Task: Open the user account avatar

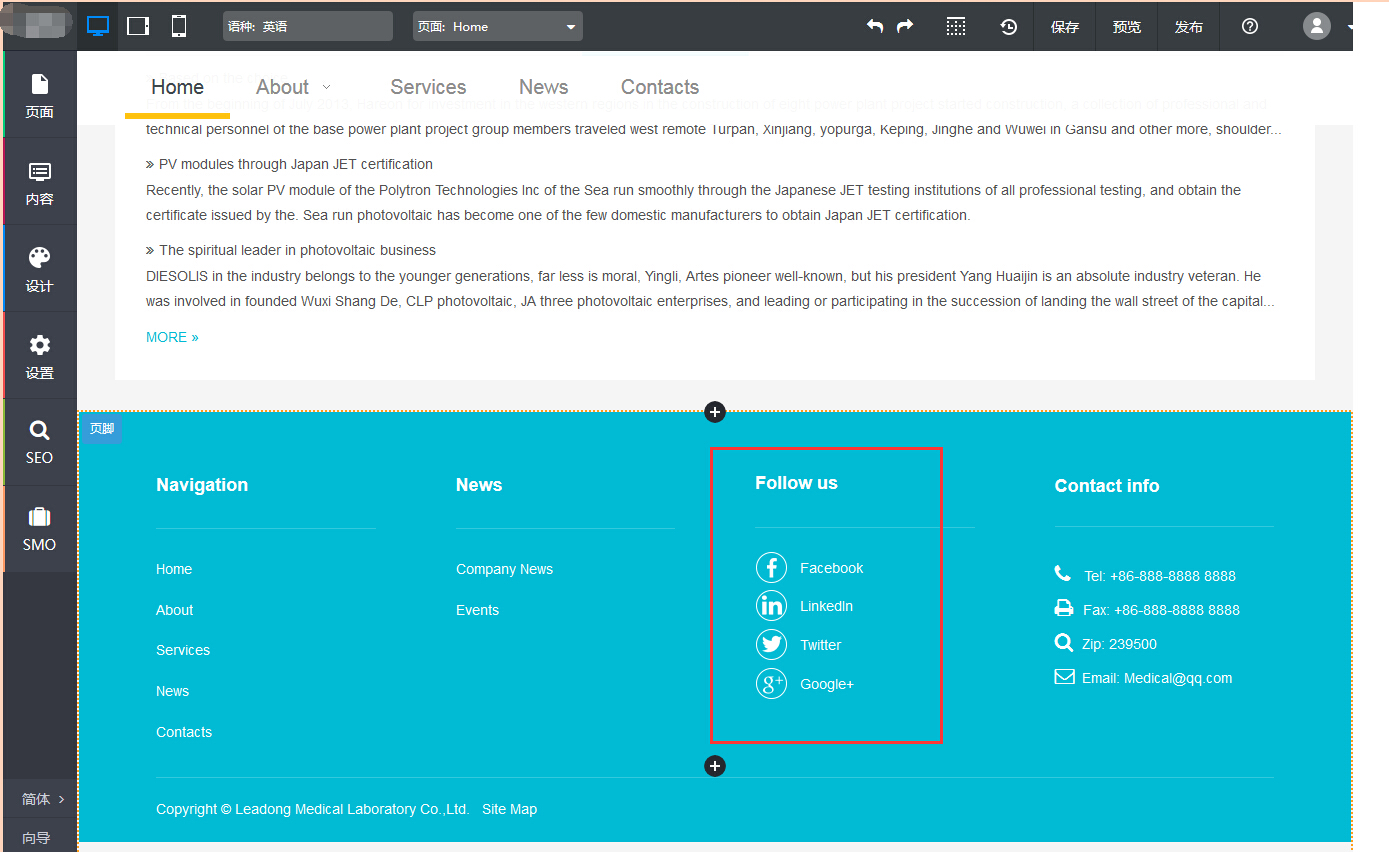Action: [x=1317, y=26]
